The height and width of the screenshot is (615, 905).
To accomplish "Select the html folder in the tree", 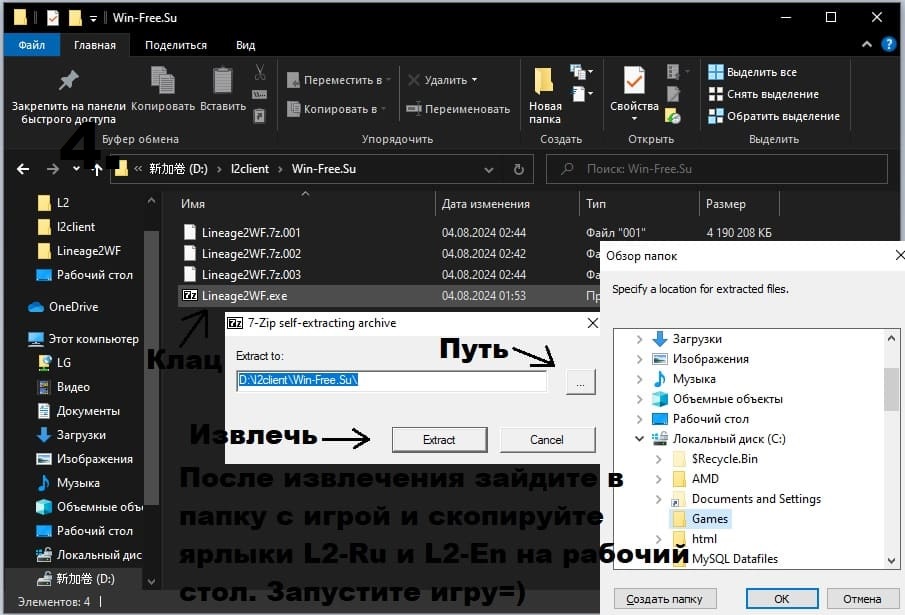I will click(x=704, y=539).
